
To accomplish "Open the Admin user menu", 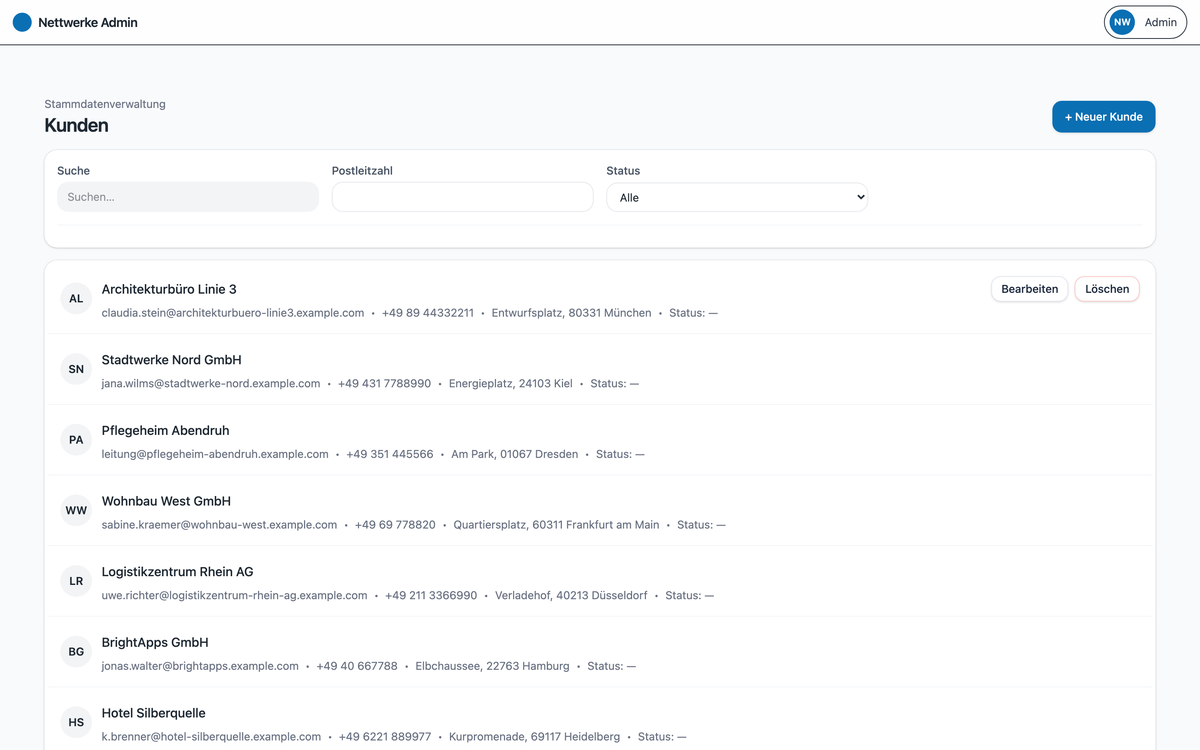I will [1145, 22].
